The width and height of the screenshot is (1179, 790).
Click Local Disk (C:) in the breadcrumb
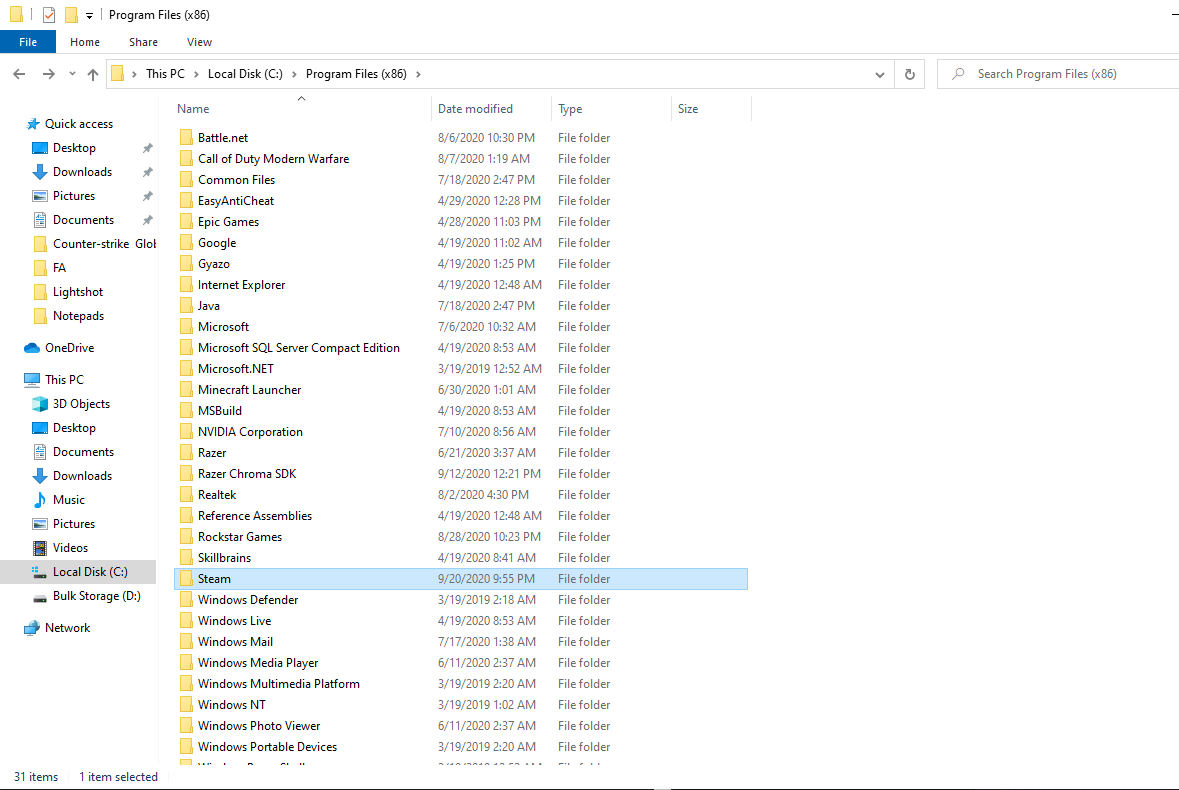click(245, 74)
